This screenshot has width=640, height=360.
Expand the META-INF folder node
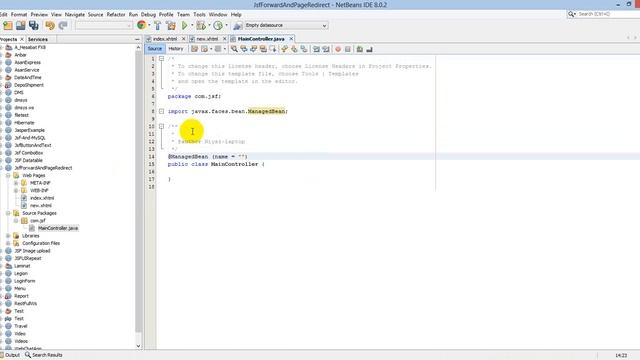click(16, 183)
